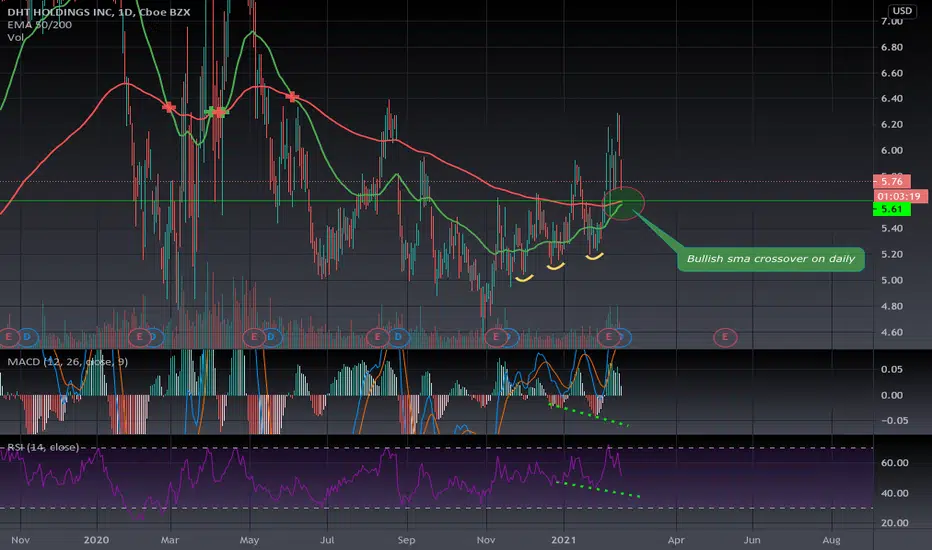
Task: Click the Aug label on time axis
Action: (x=831, y=540)
